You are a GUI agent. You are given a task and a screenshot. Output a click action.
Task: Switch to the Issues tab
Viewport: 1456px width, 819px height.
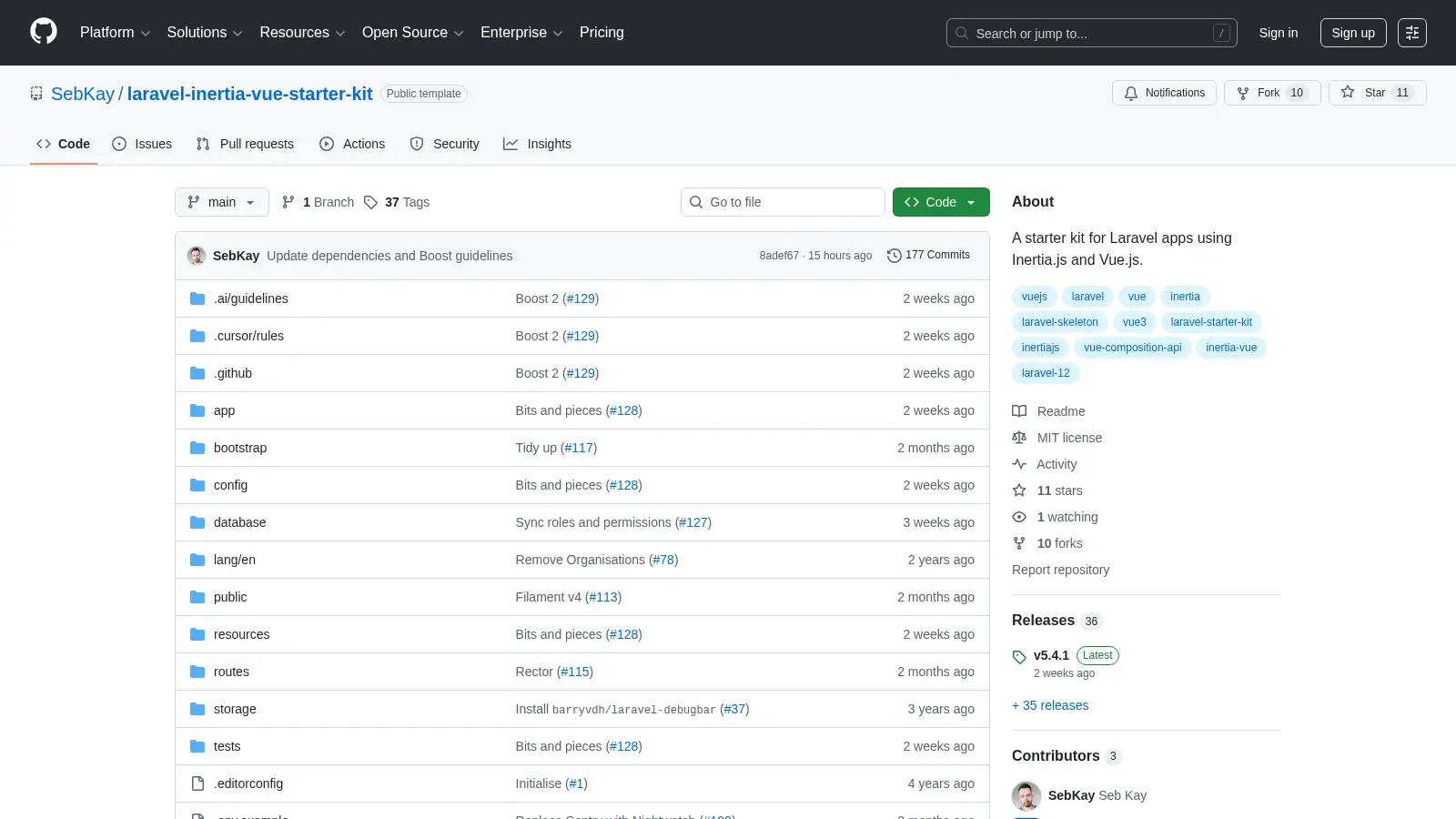point(142,144)
